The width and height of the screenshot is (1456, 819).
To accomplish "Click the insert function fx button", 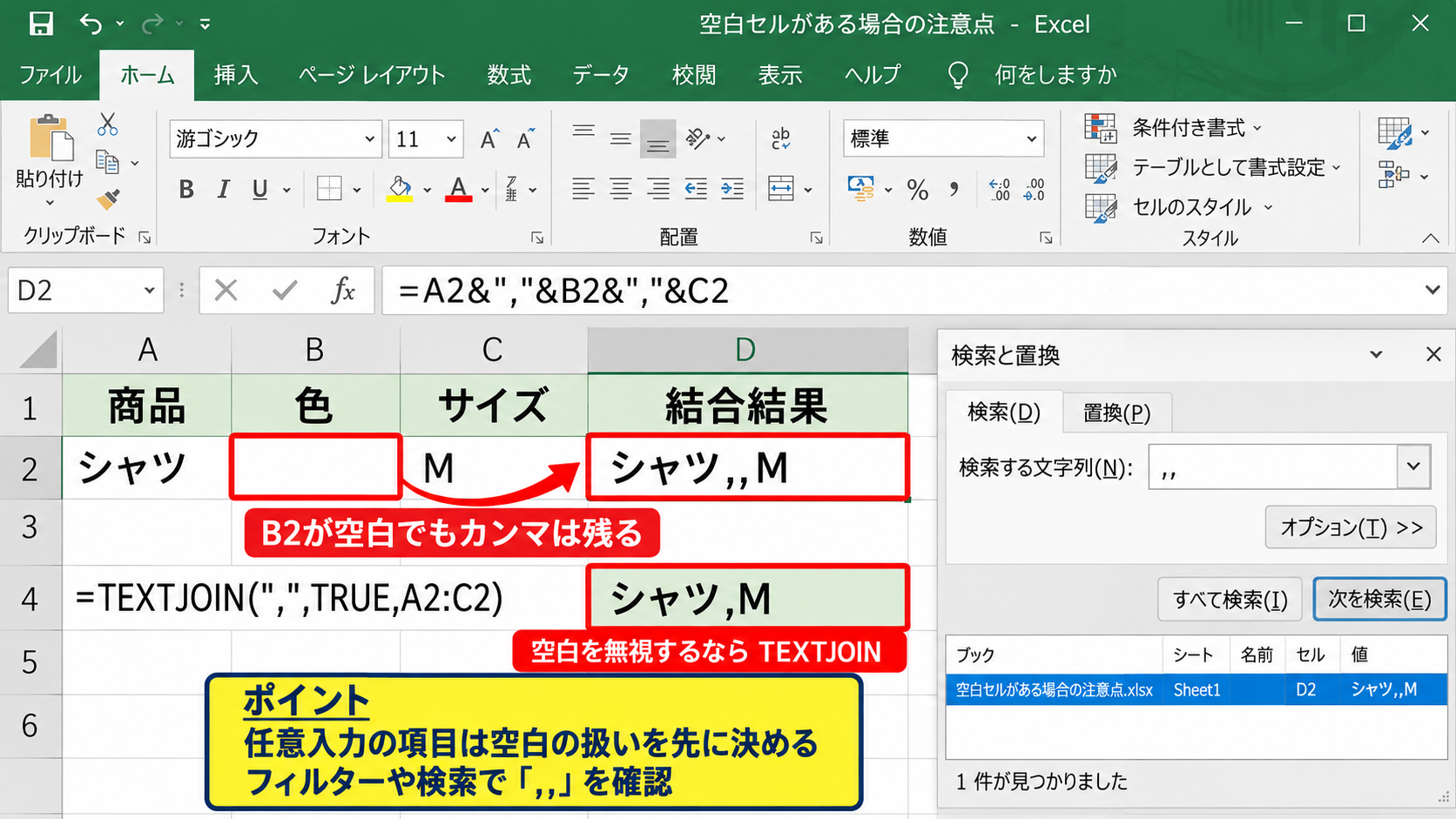I will (x=343, y=290).
